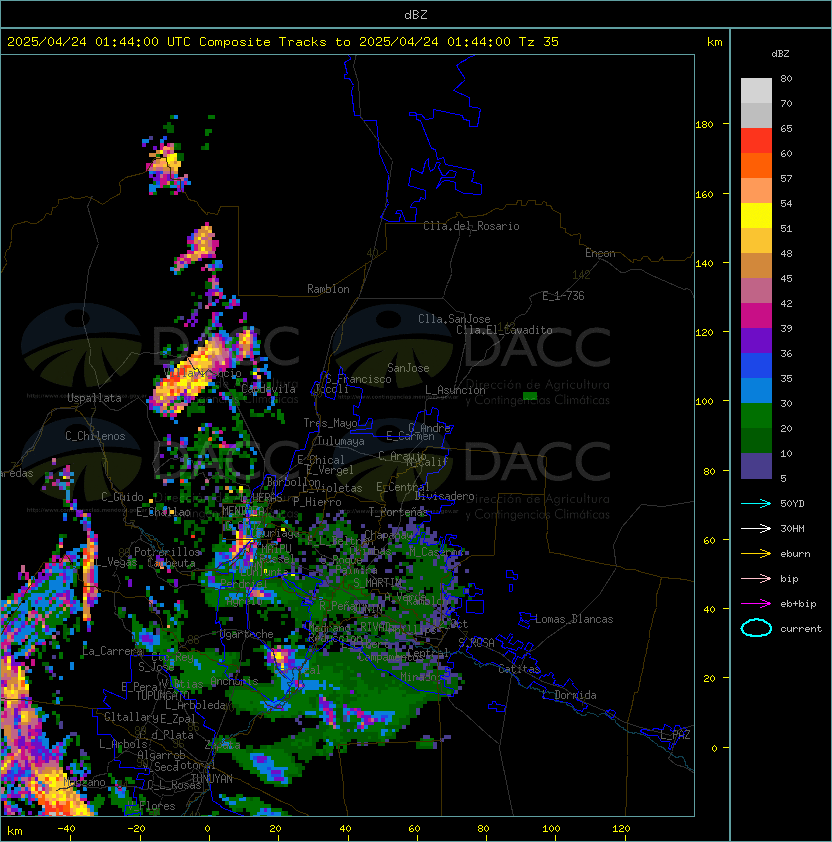Click the magenta 42 dBZ legend swatch
Viewport: 832px width, 842px height.
[x=756, y=316]
